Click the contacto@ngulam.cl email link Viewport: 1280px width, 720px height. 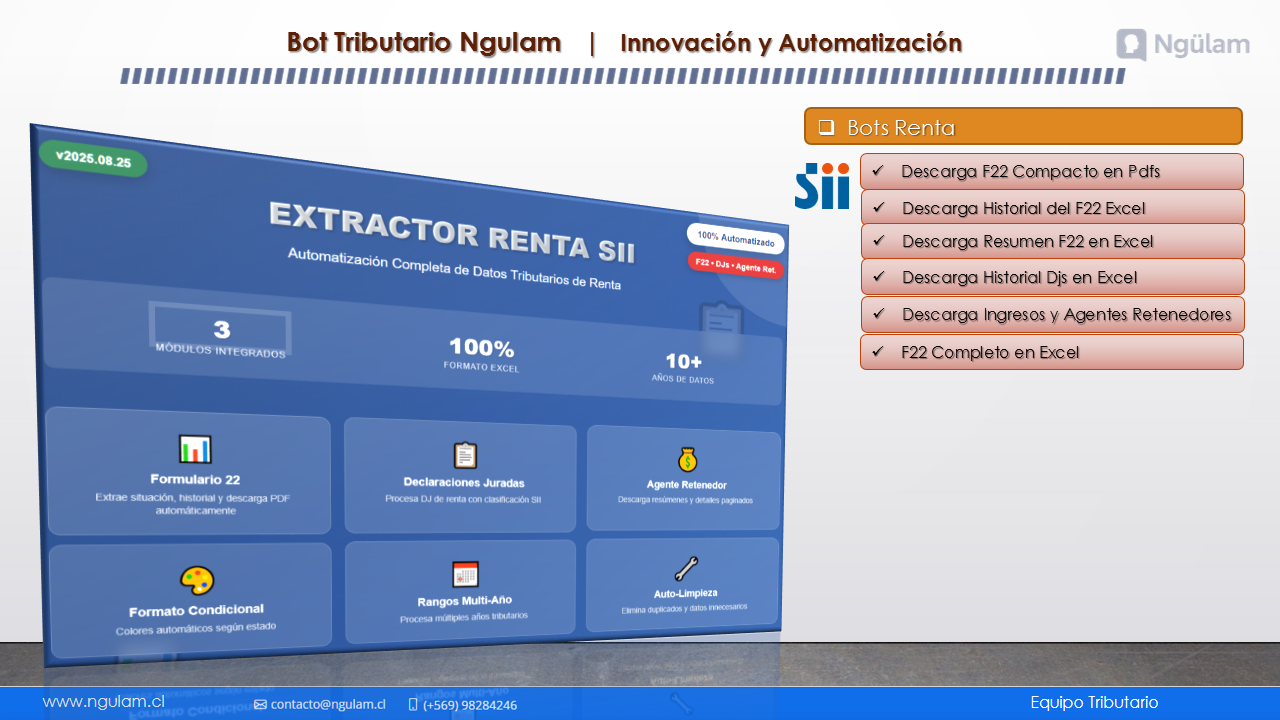click(x=327, y=704)
